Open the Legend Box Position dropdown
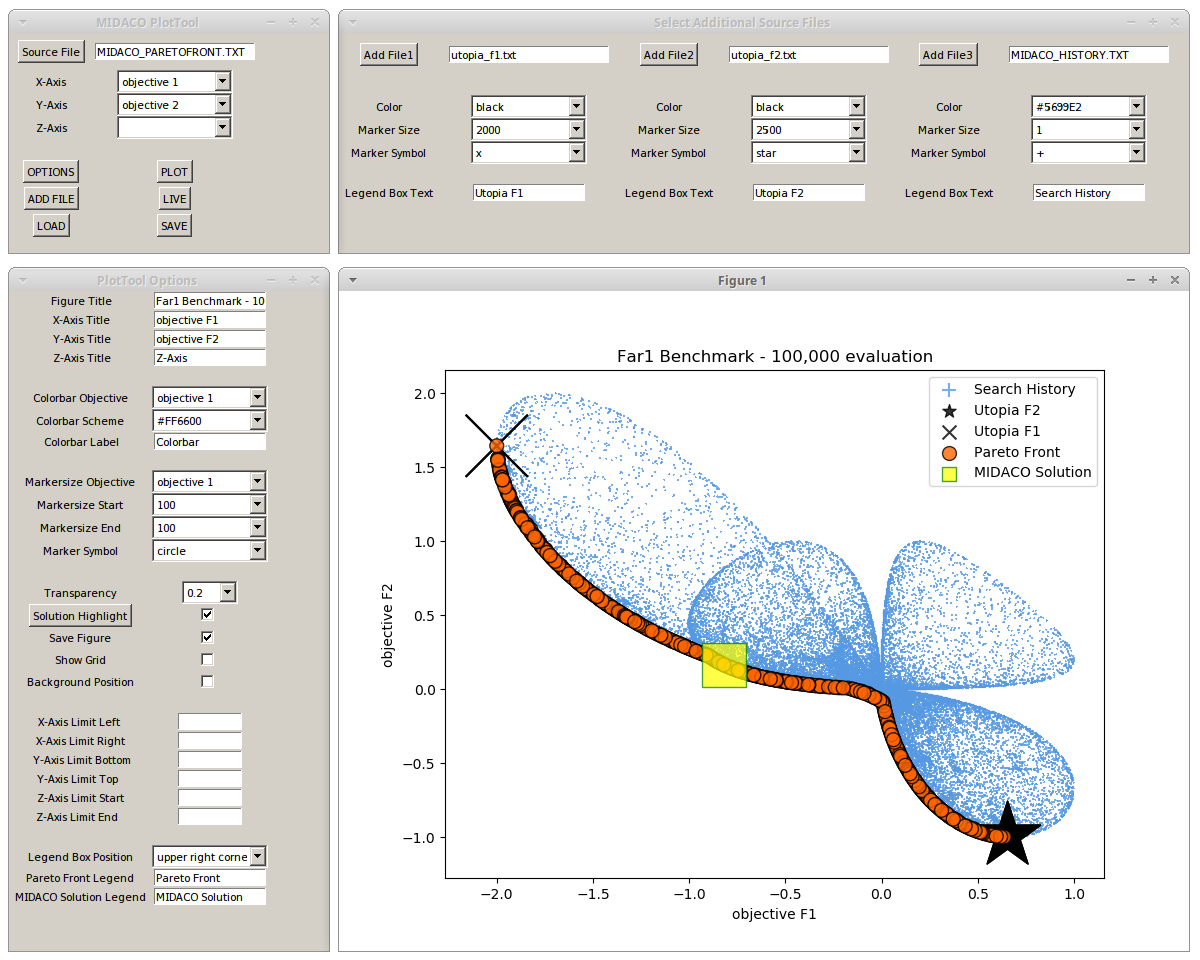 [x=258, y=856]
